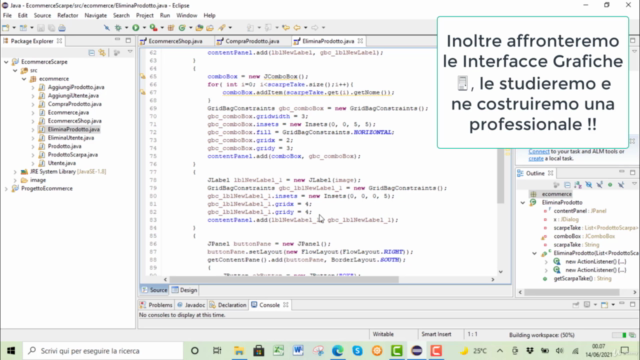Toggle Link with Editor in Package Explorer
The image size is (640, 360).
click(102, 53)
